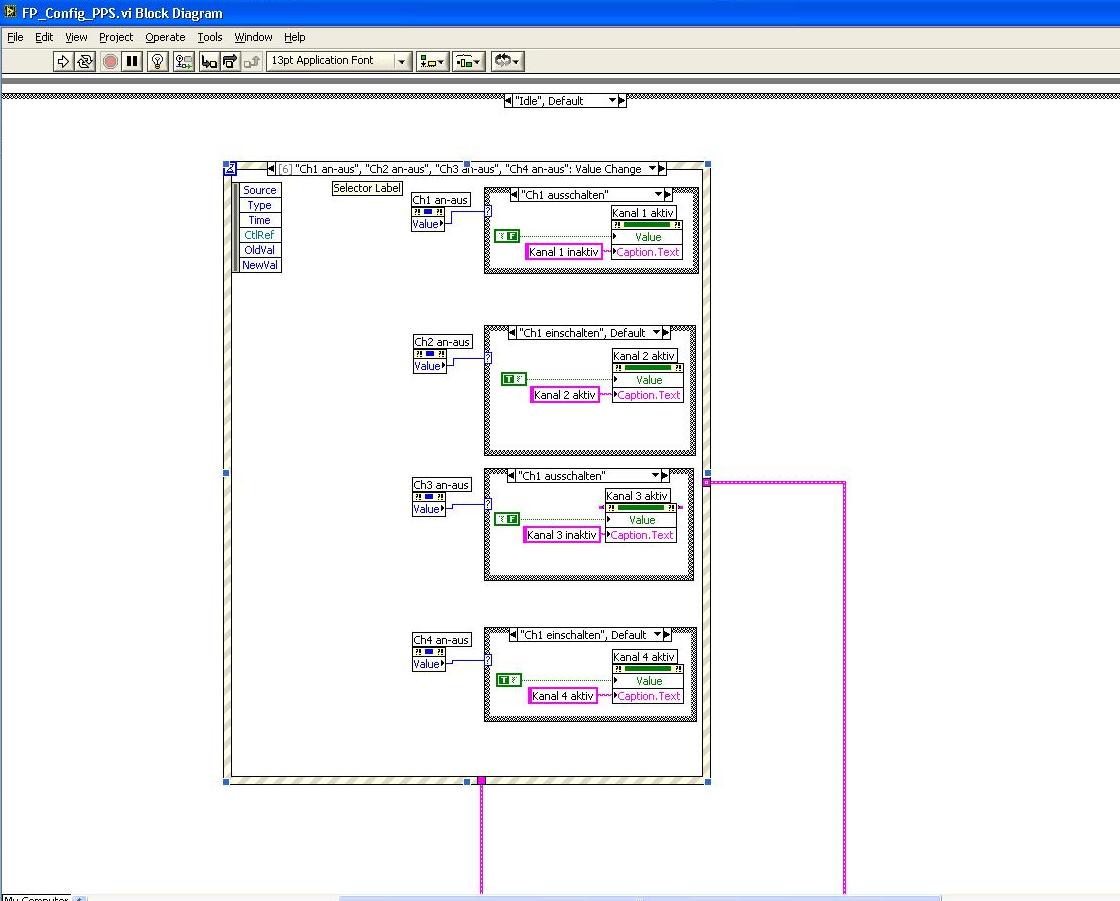Open the View menu
Image resolution: width=1120 pixels, height=901 pixels.
click(76, 37)
